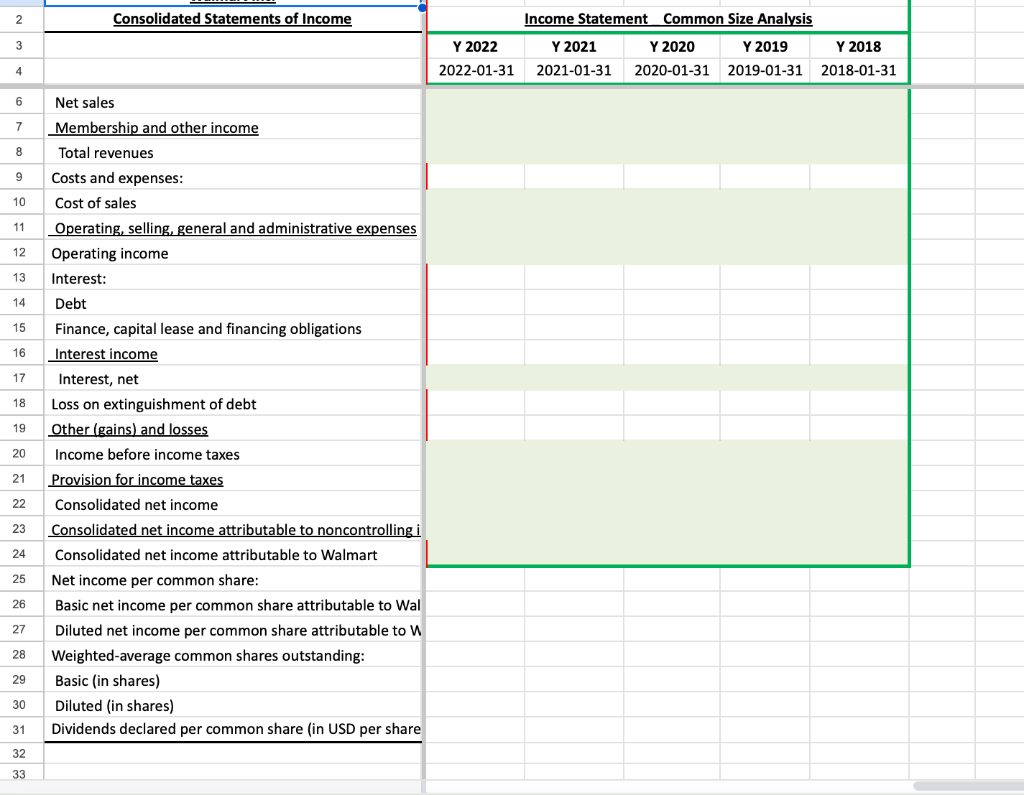Select the Y 2018 column header cell

pyautogui.click(x=858, y=46)
